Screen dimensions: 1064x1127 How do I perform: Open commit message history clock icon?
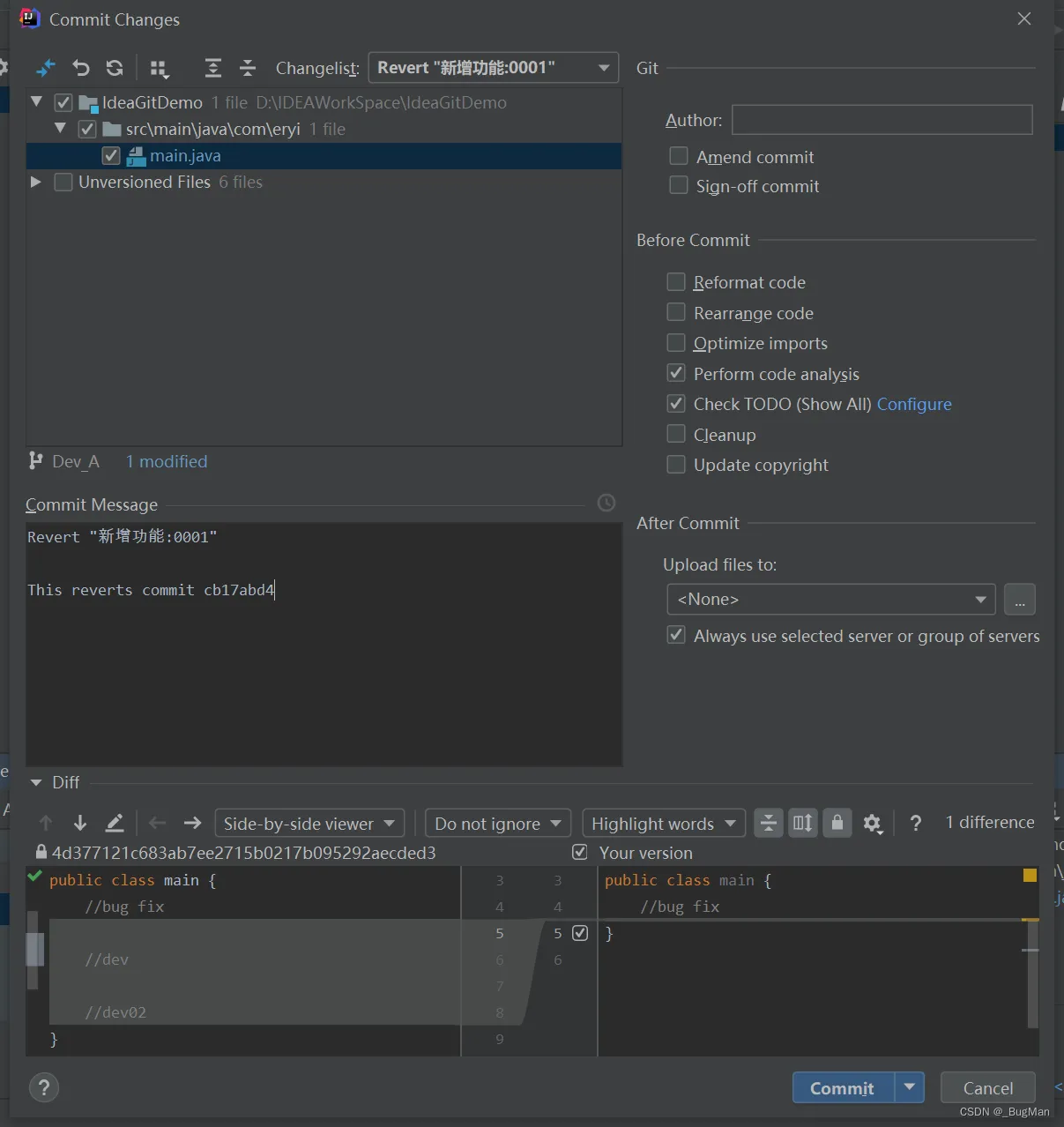[x=606, y=503]
